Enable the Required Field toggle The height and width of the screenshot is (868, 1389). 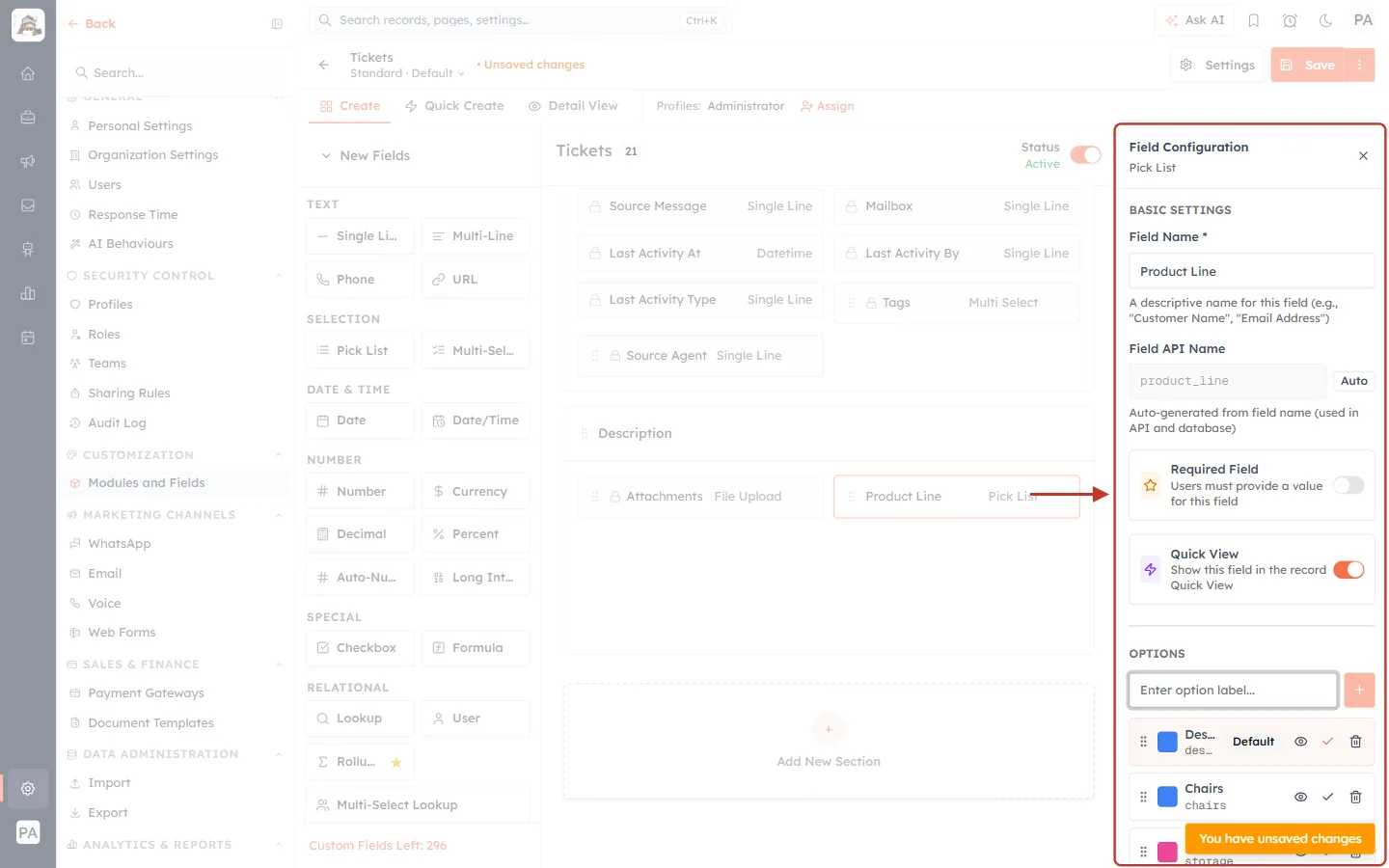pos(1348,485)
